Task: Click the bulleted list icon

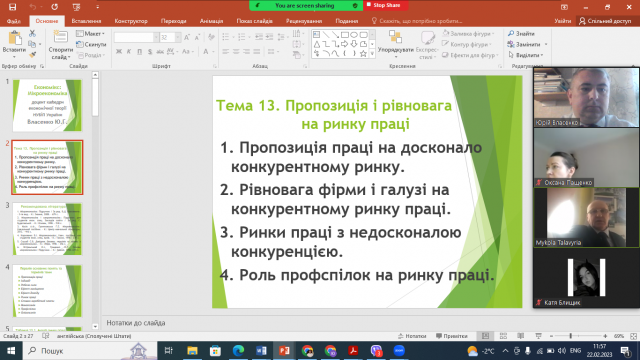Action: point(226,37)
